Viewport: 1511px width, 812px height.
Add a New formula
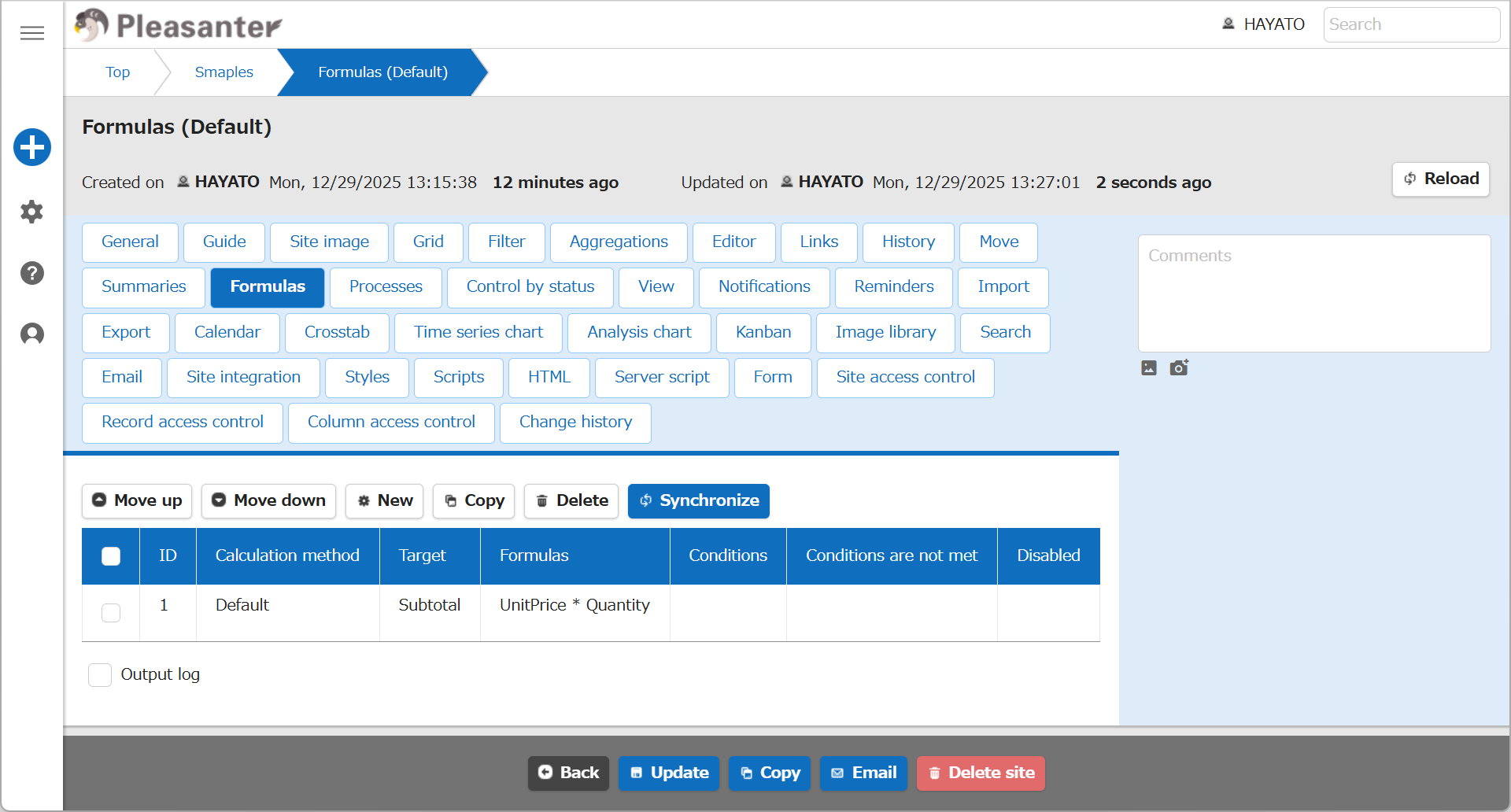[x=385, y=500]
